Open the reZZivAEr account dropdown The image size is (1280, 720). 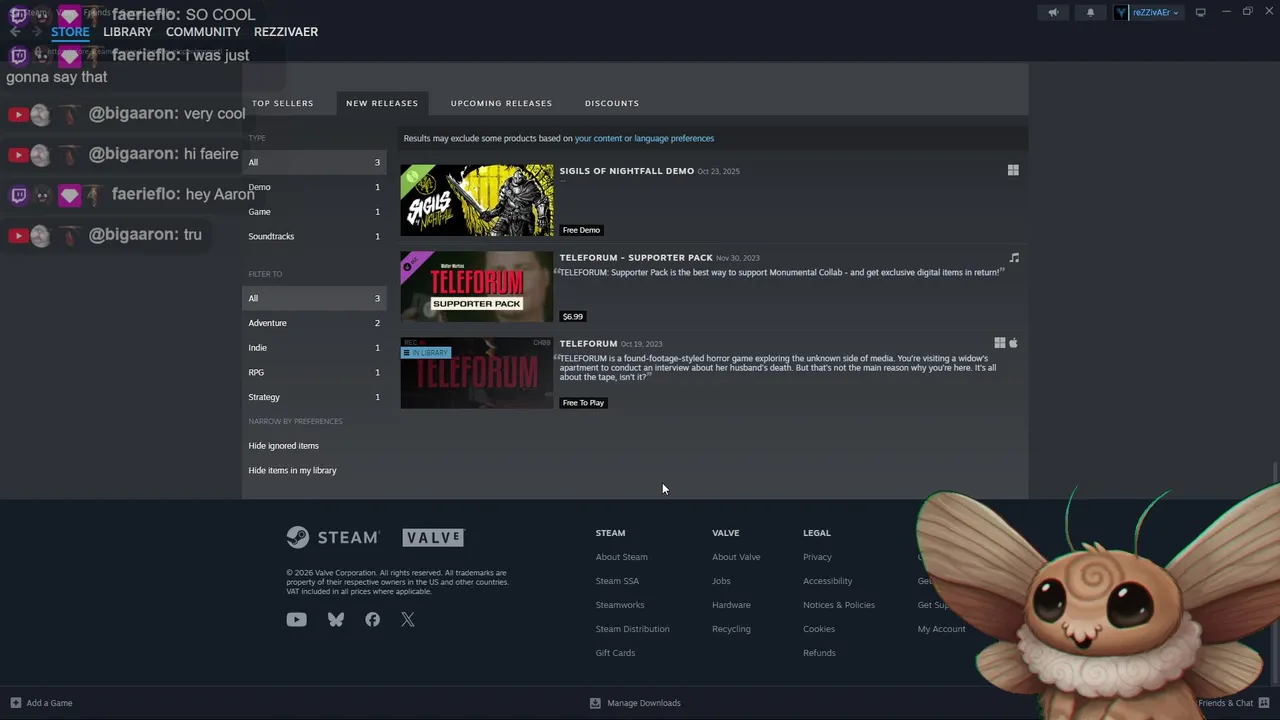[1148, 12]
